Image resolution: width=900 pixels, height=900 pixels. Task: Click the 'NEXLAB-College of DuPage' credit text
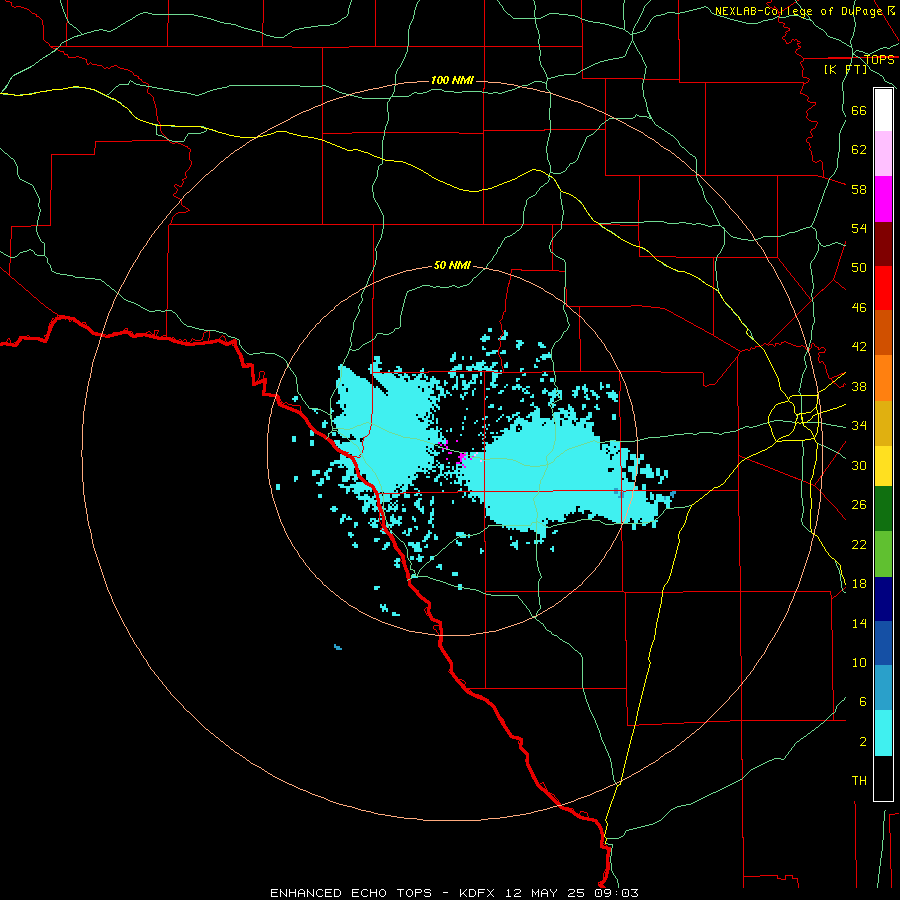[798, 11]
